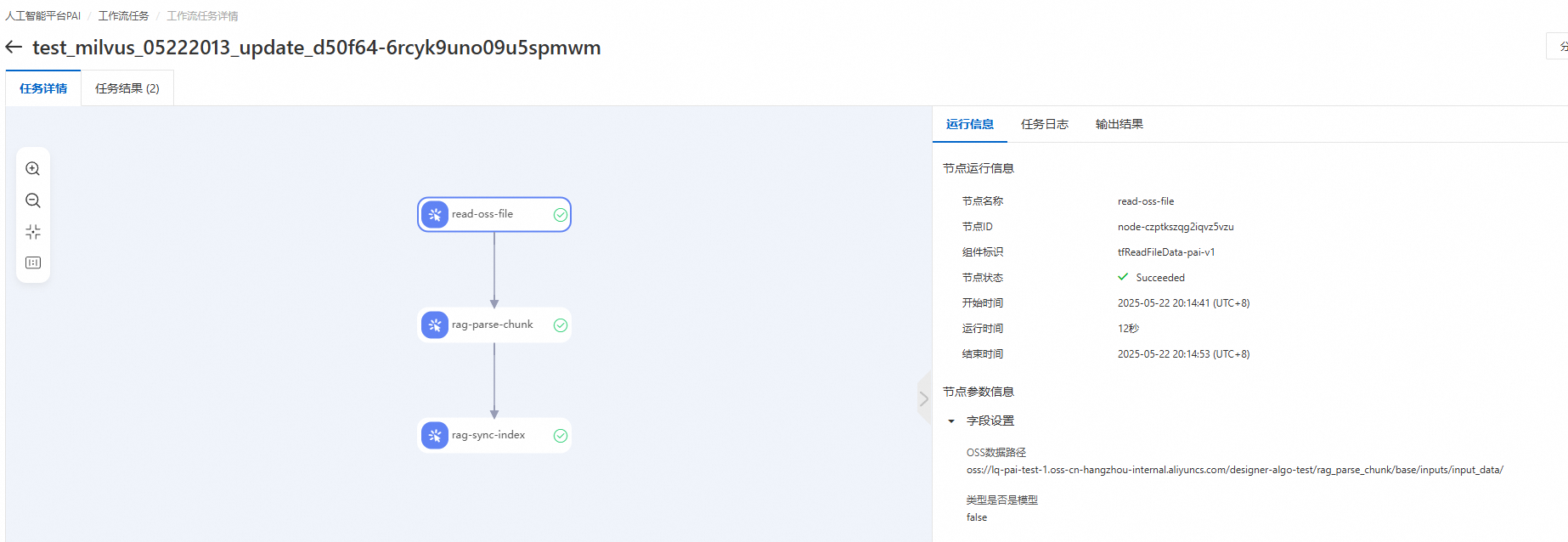Click the 节点ID field label
1568x542 pixels.
[x=978, y=227]
